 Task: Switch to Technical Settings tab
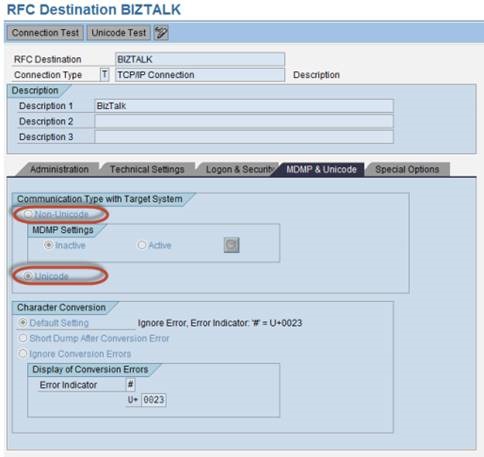[147, 169]
